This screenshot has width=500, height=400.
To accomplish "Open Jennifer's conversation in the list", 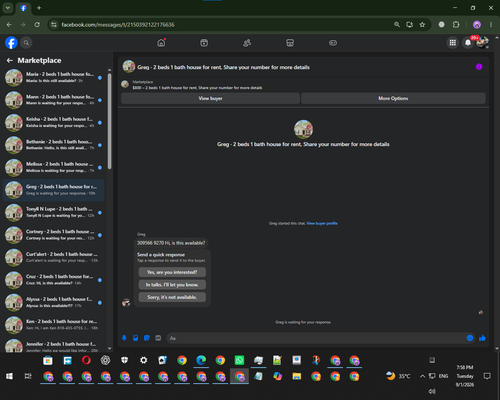I will pyautogui.click(x=53, y=346).
